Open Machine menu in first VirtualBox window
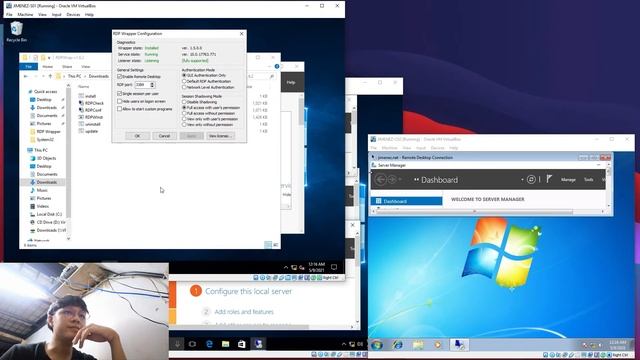The height and width of the screenshot is (360, 640). click(25, 14)
